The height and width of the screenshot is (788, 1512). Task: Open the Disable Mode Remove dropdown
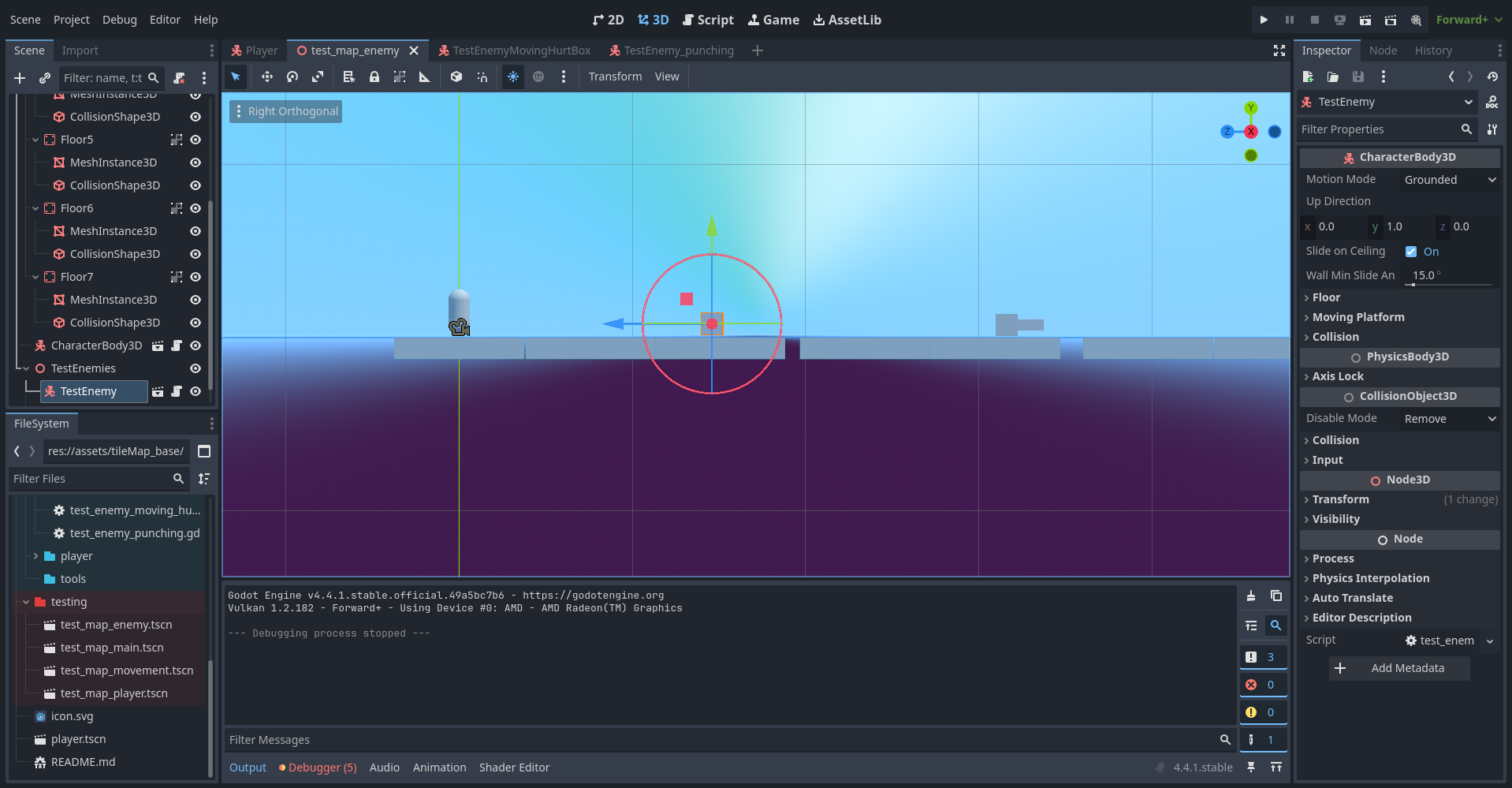[x=1448, y=418]
